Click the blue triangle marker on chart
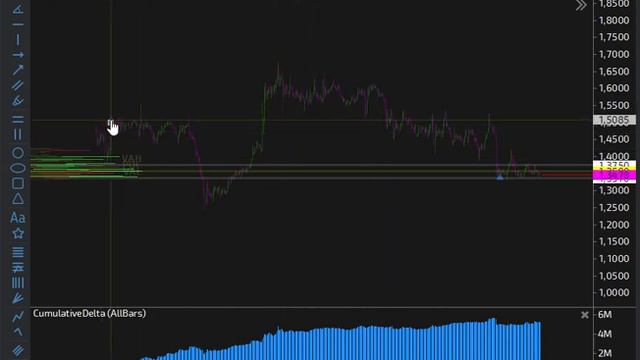This screenshot has height=360, width=640. (500, 177)
